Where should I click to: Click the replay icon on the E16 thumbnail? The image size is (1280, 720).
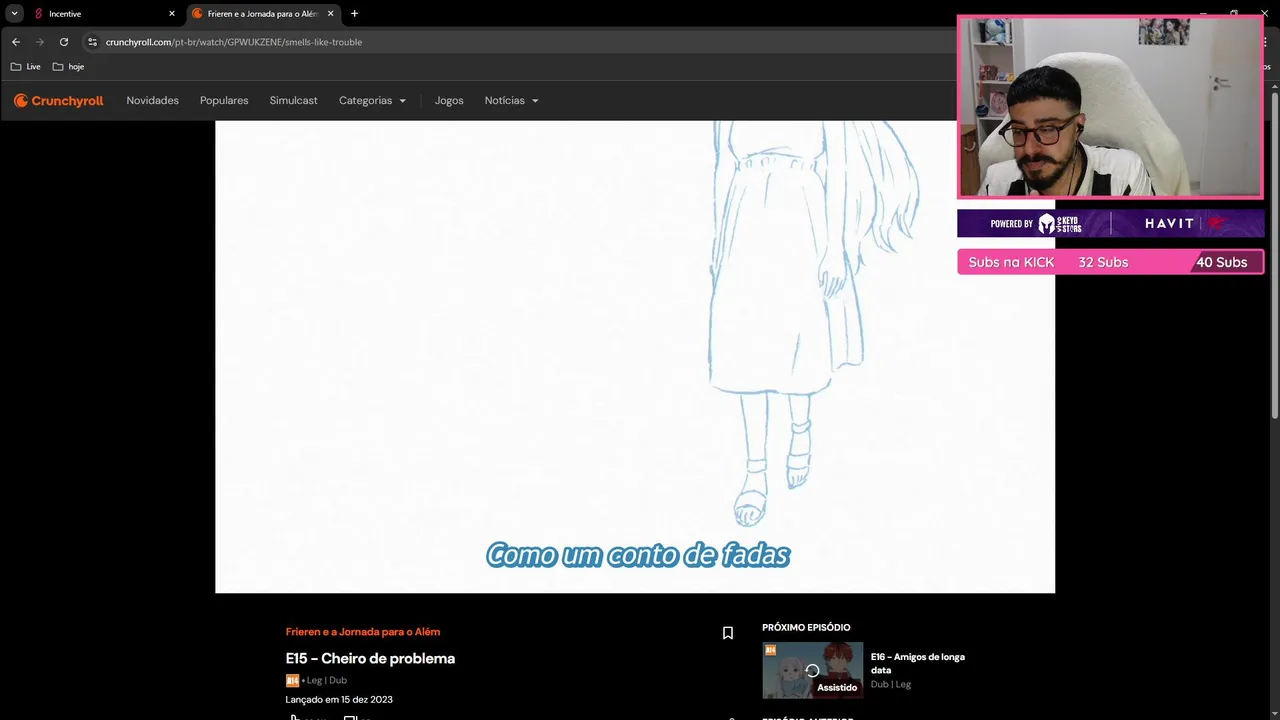[x=812, y=671]
